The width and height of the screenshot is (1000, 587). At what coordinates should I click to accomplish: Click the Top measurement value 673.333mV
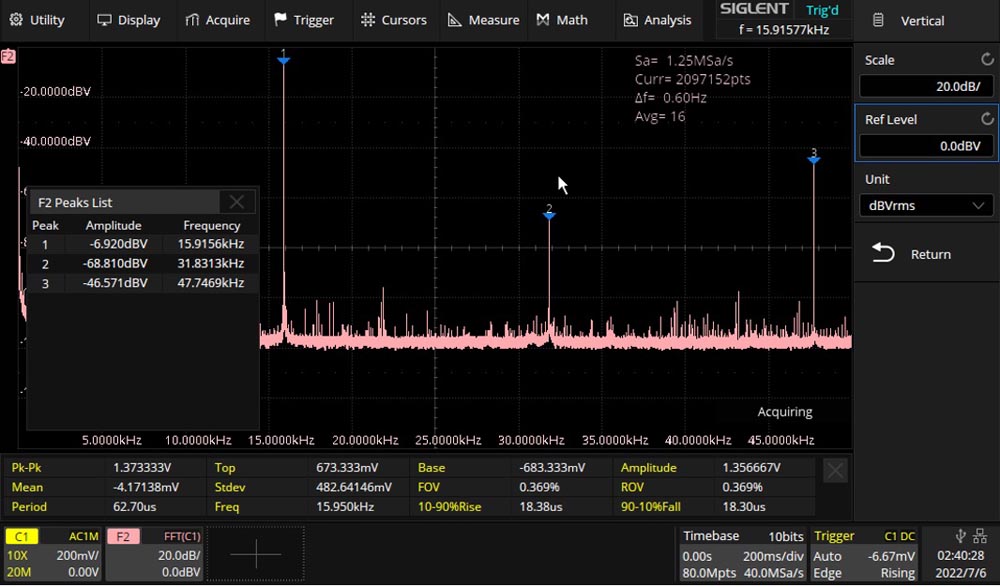pyautogui.click(x=348, y=468)
